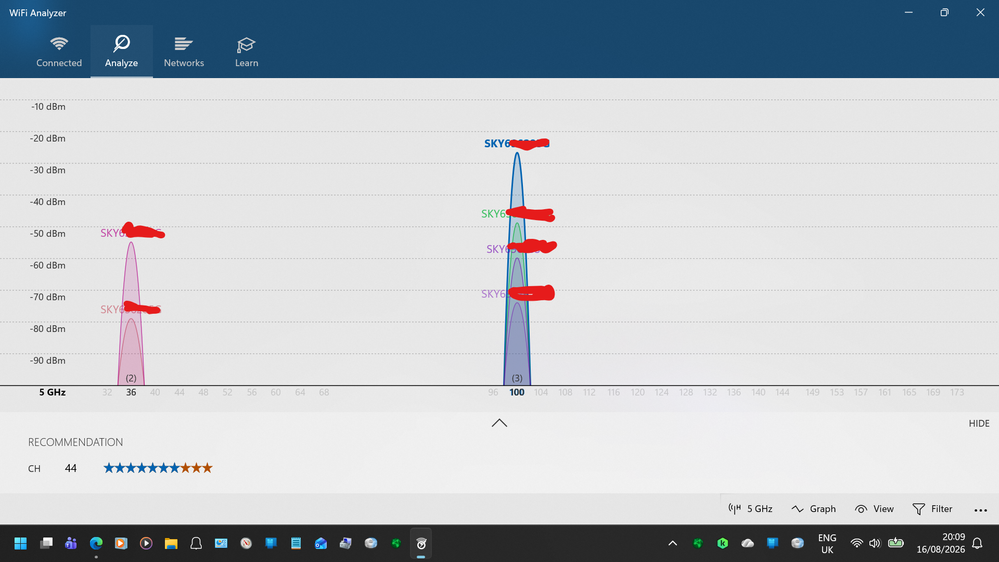Open the battery status tray icon
Image resolution: width=999 pixels, height=562 pixels.
click(x=896, y=544)
